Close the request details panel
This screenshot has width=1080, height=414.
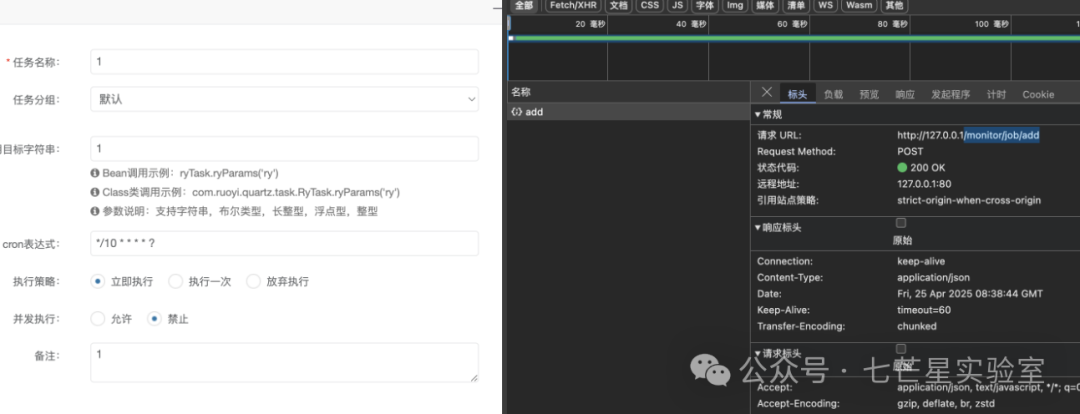click(767, 92)
